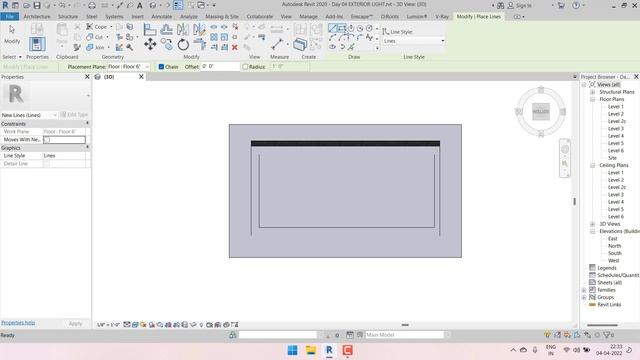This screenshot has height=360, width=640.
Task: Open the South elevation view
Action: coord(614,253)
